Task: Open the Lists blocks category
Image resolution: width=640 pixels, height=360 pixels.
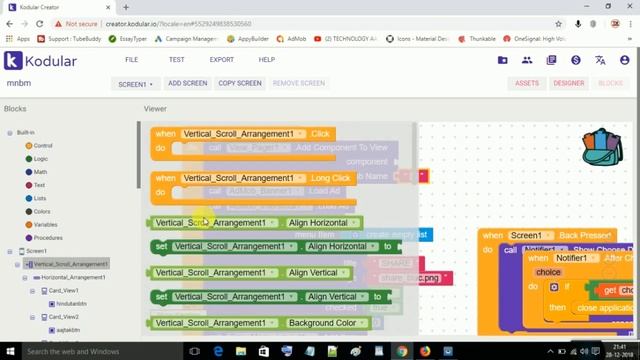Action: 36,198
